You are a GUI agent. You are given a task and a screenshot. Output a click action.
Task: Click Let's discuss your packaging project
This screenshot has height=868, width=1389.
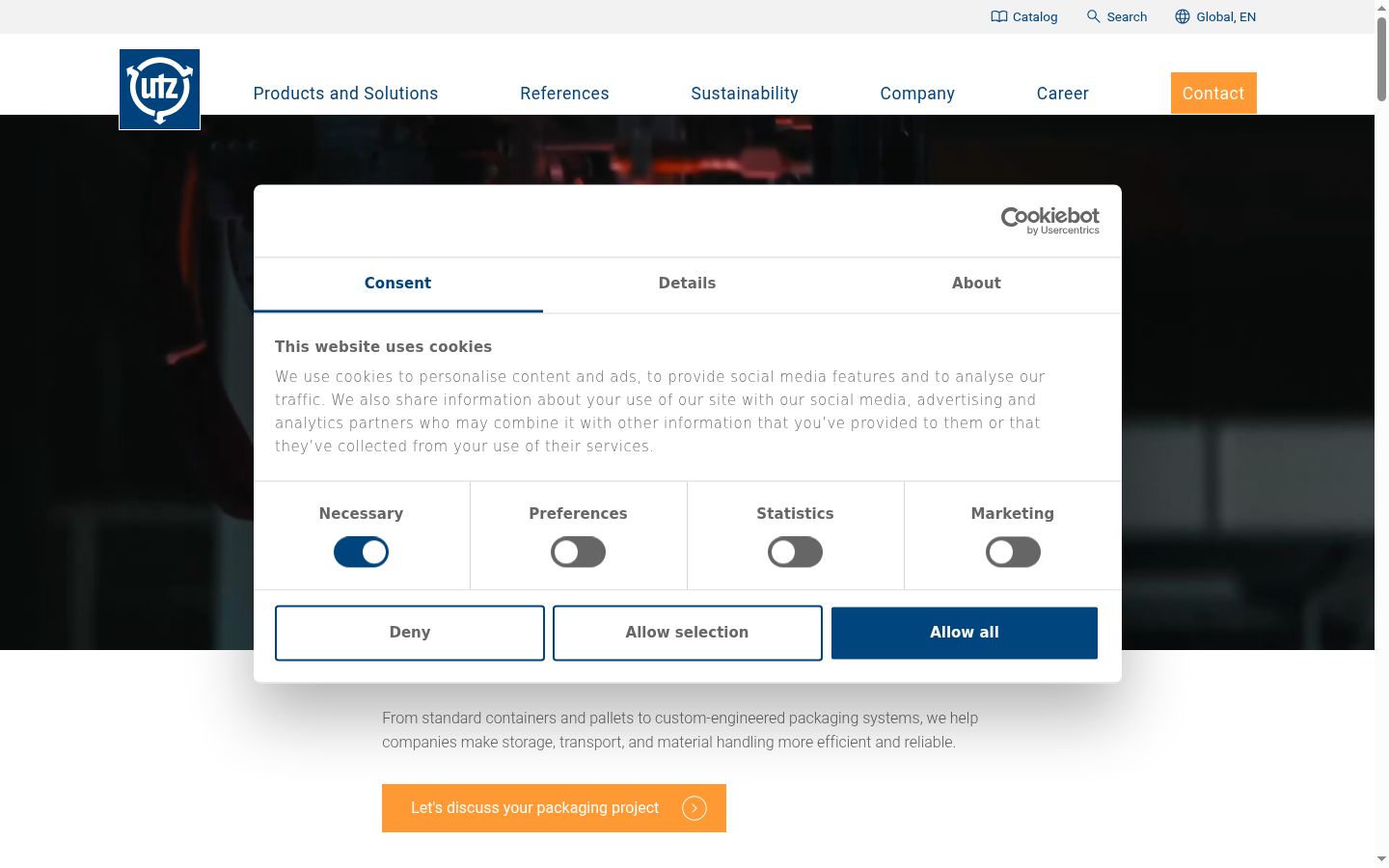pyautogui.click(x=554, y=808)
